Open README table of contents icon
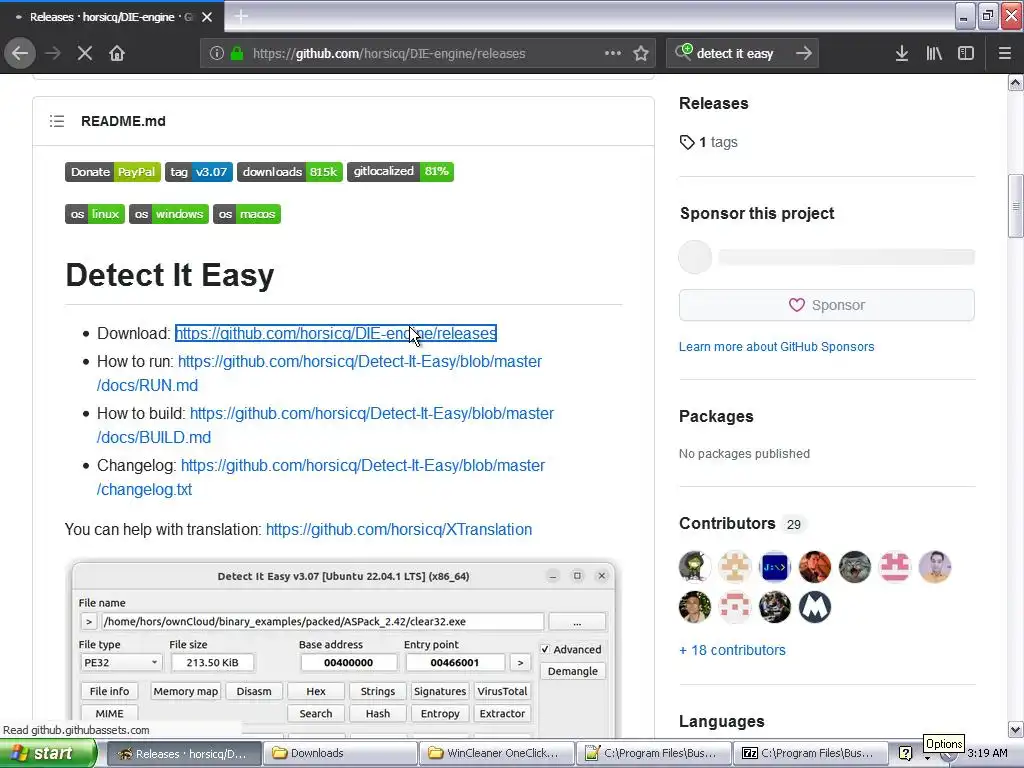The width and height of the screenshot is (1024, 768). (57, 121)
